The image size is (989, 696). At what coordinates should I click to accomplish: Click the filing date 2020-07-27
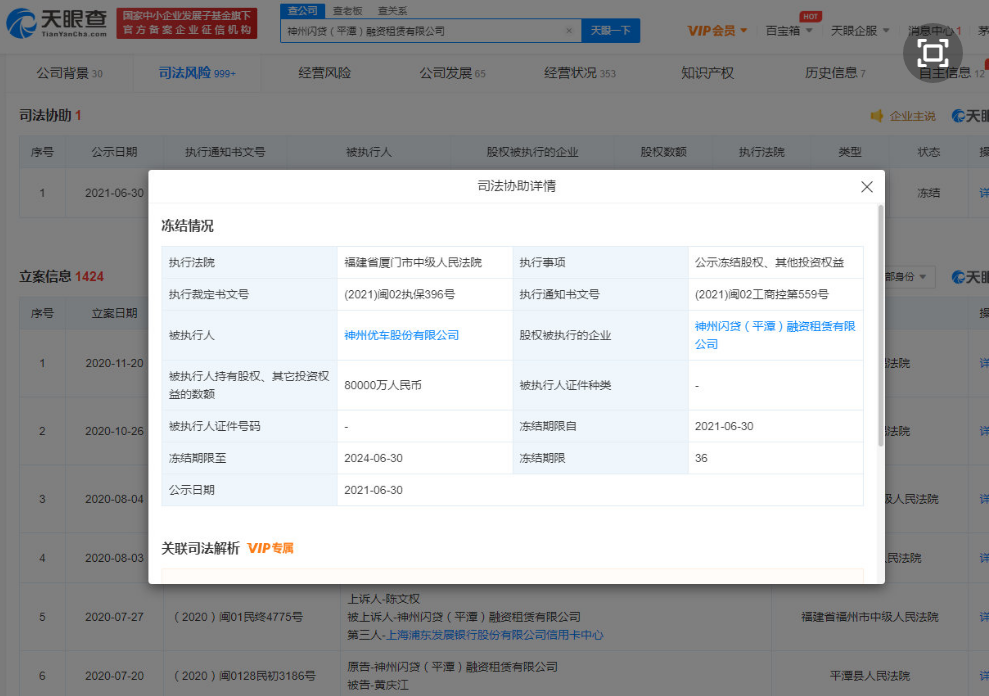[114, 617]
